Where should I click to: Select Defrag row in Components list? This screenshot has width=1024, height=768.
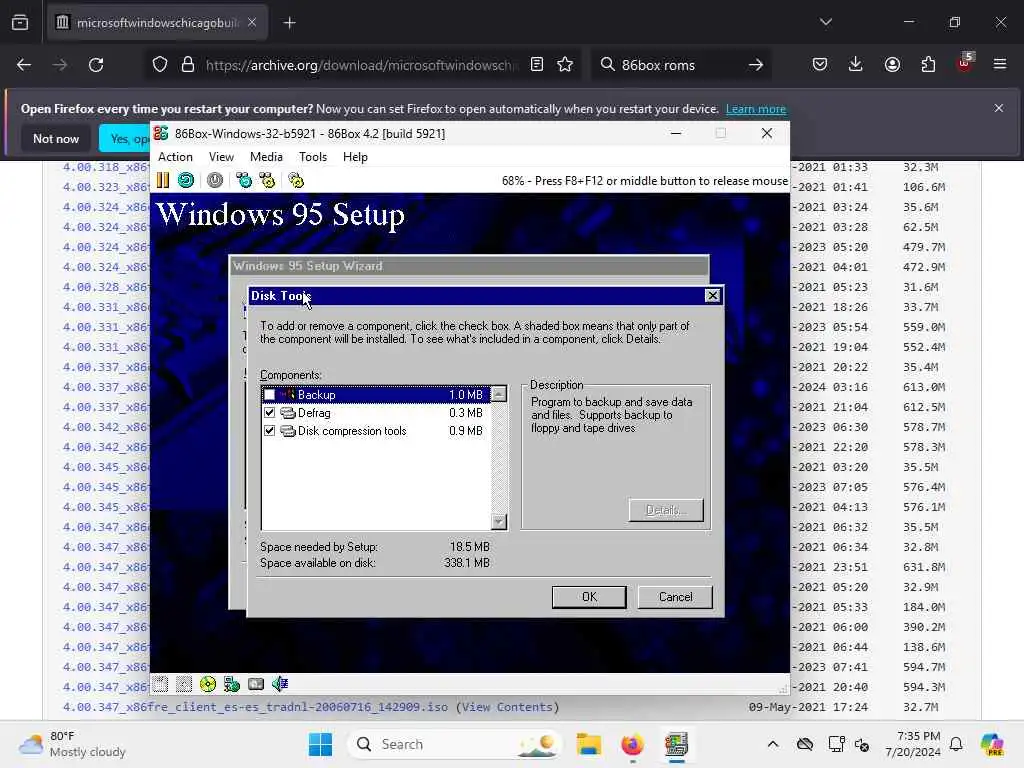(376, 413)
